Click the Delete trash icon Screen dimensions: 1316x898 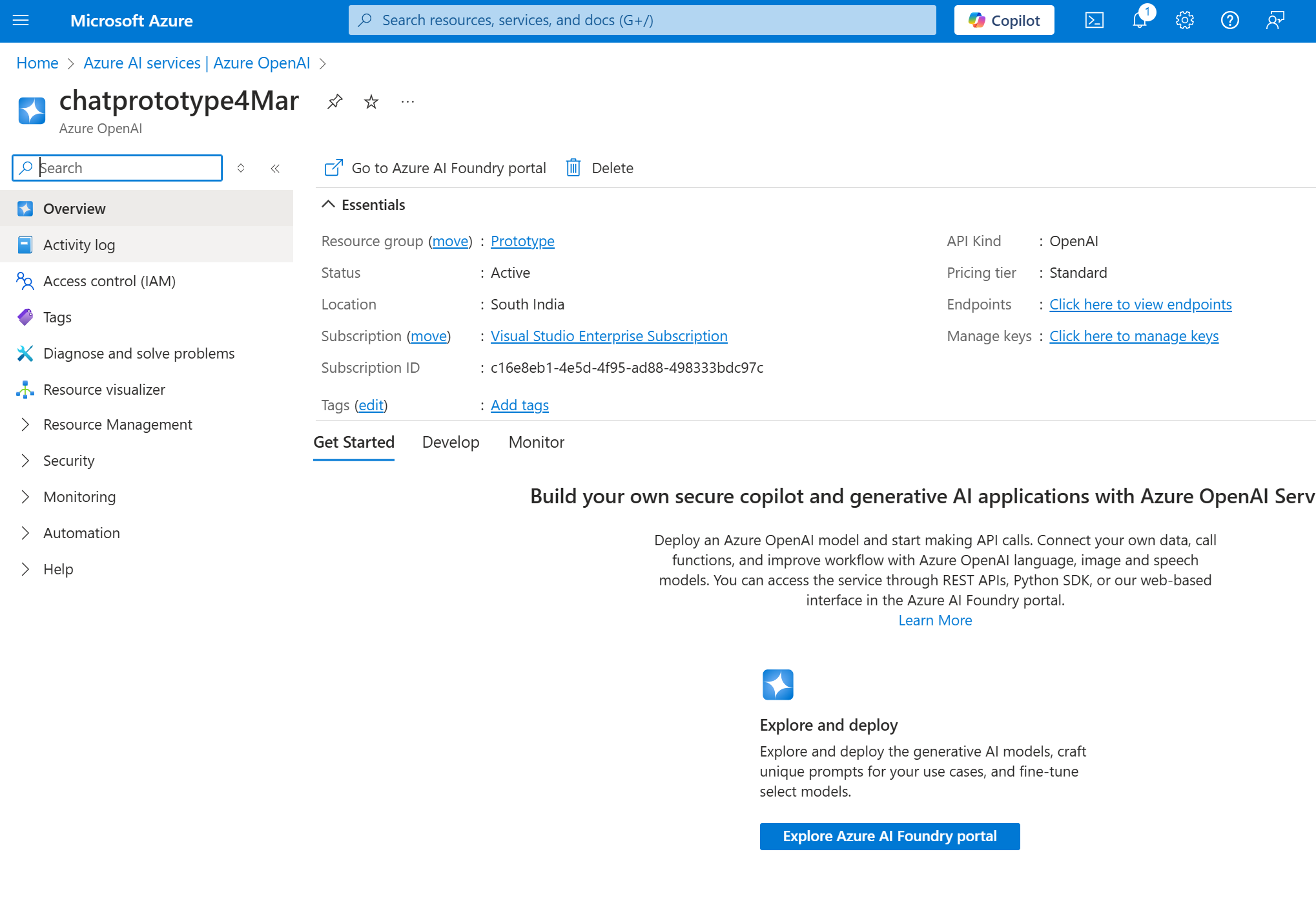tap(573, 168)
